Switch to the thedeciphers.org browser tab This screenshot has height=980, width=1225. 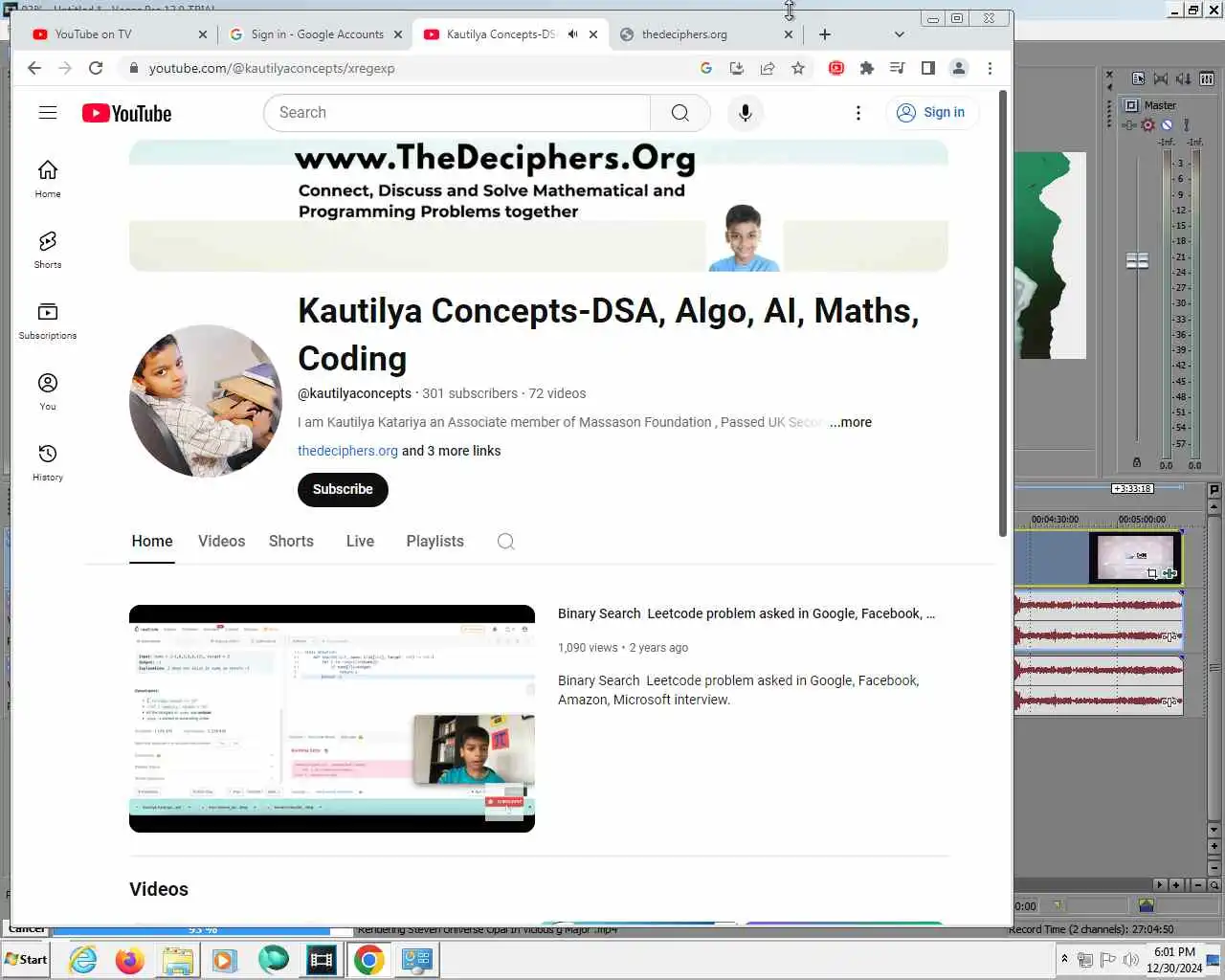[706, 33]
